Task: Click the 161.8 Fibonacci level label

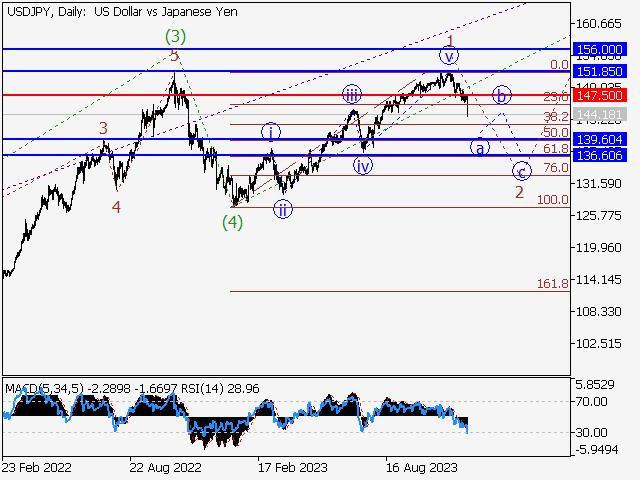Action: coord(553,283)
